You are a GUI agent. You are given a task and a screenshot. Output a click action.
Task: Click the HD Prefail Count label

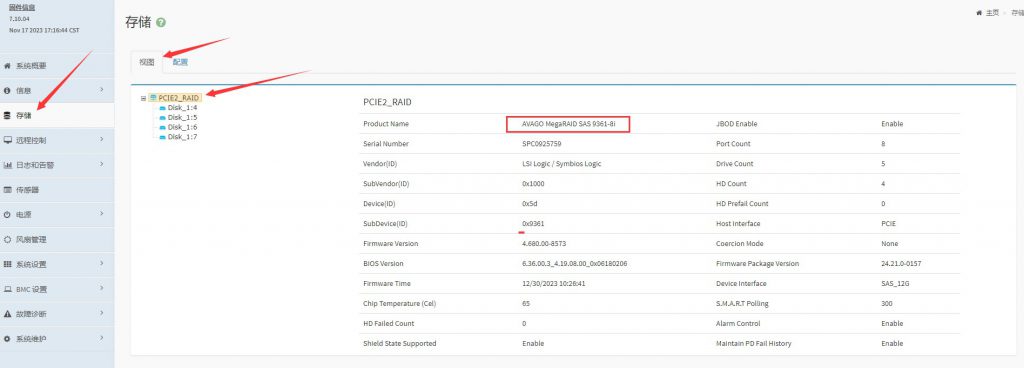tap(742, 204)
